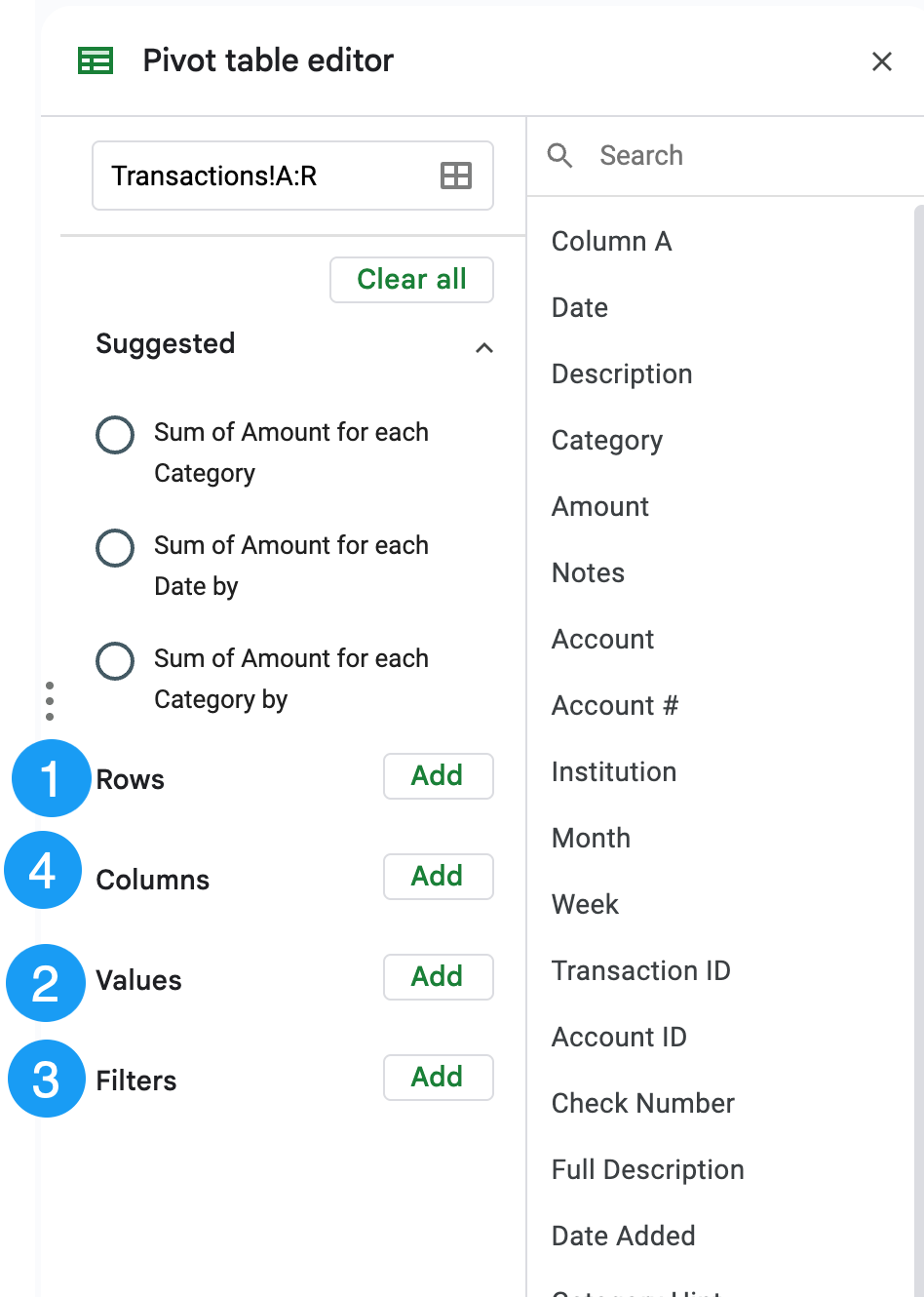
Task: Select 'Sum of Amount for each Category by' option
Action: pyautogui.click(x=115, y=661)
